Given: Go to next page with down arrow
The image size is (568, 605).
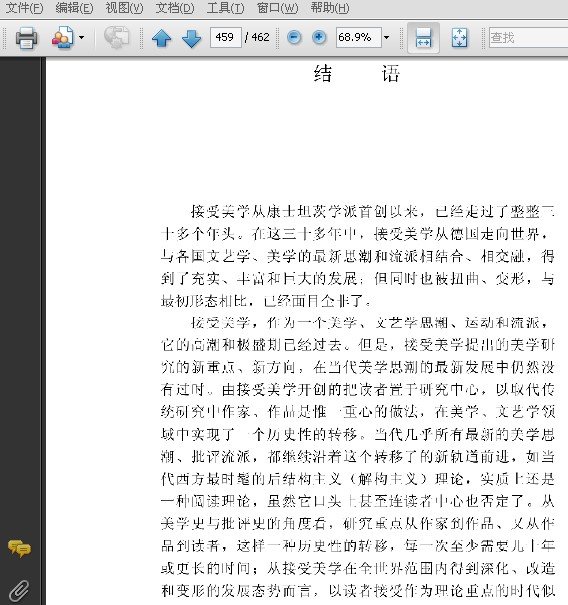Looking at the screenshot, I should (x=191, y=38).
